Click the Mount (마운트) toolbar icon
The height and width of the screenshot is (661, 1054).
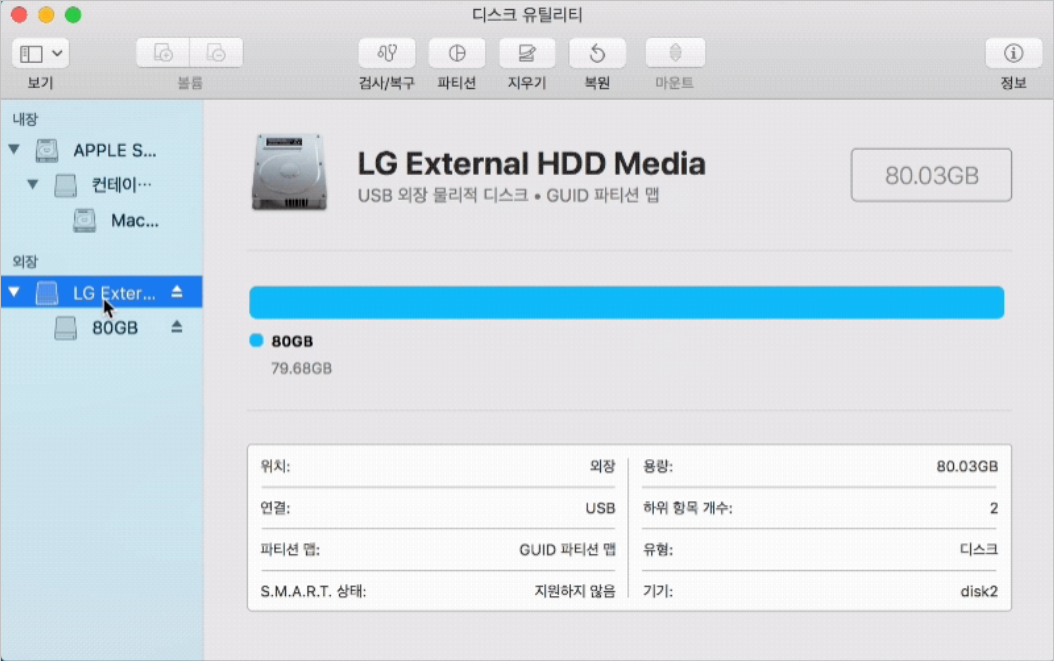(675, 53)
